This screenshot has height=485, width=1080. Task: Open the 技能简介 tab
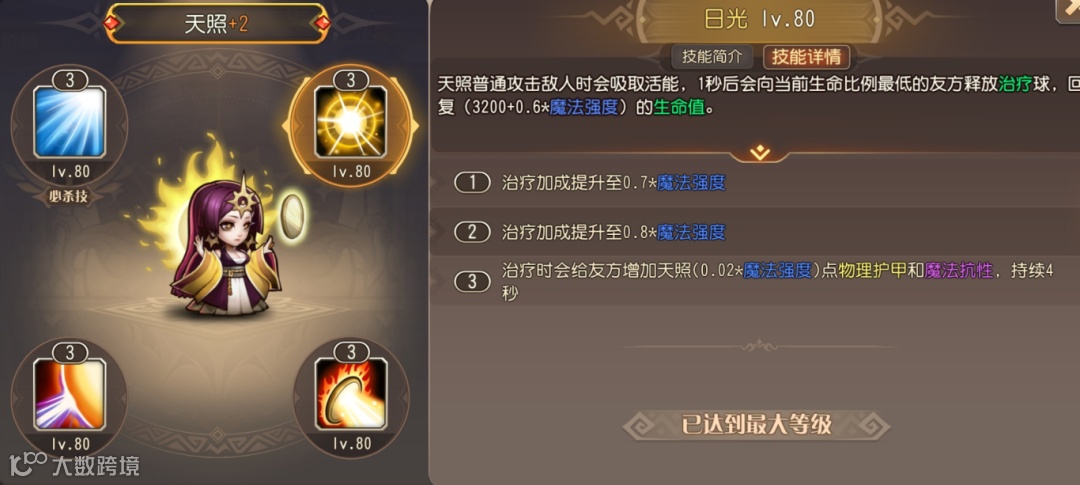tap(712, 56)
